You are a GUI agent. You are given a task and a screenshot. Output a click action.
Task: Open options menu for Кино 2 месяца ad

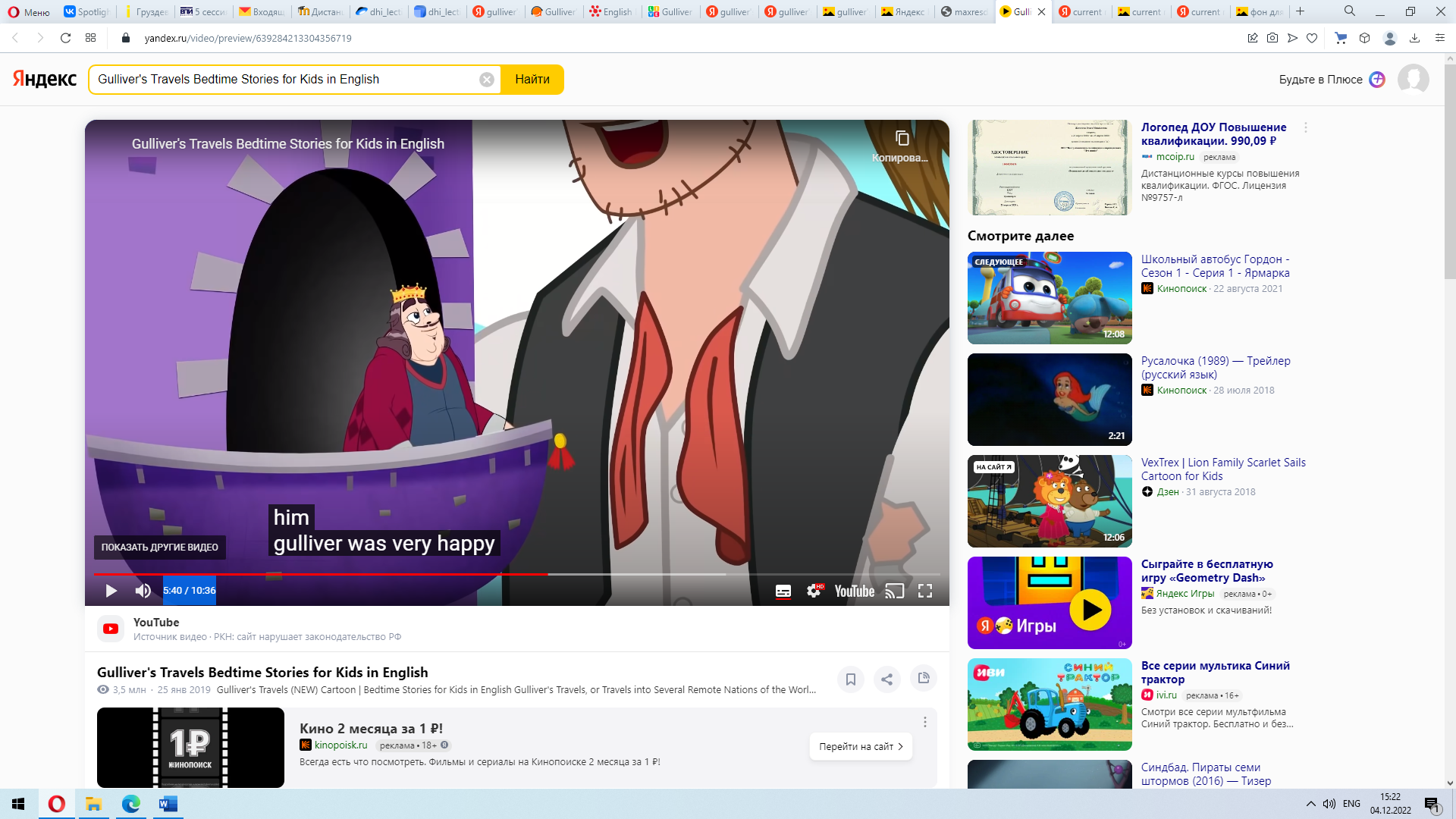click(x=924, y=722)
